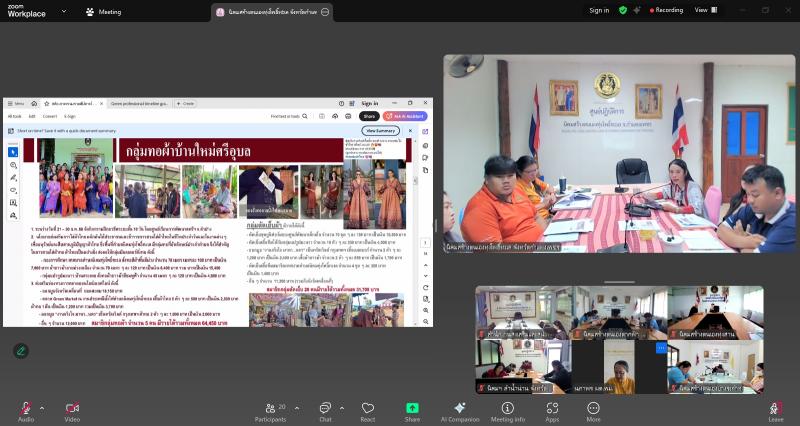Image resolution: width=800 pixels, height=426 pixels.
Task: Click Sign in inside Acrobat window
Action: [369, 103]
